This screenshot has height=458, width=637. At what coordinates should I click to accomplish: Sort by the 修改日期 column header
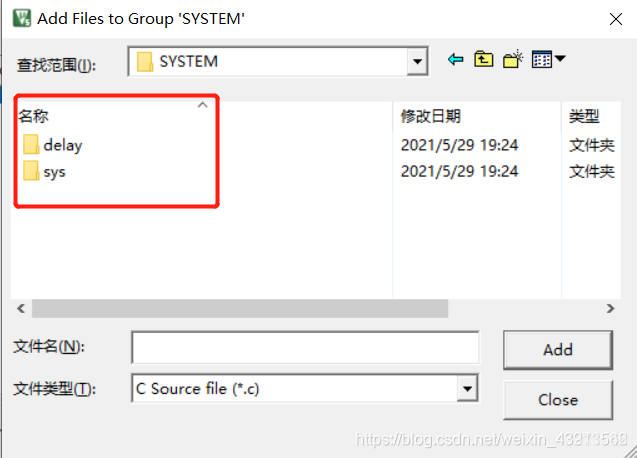431,116
